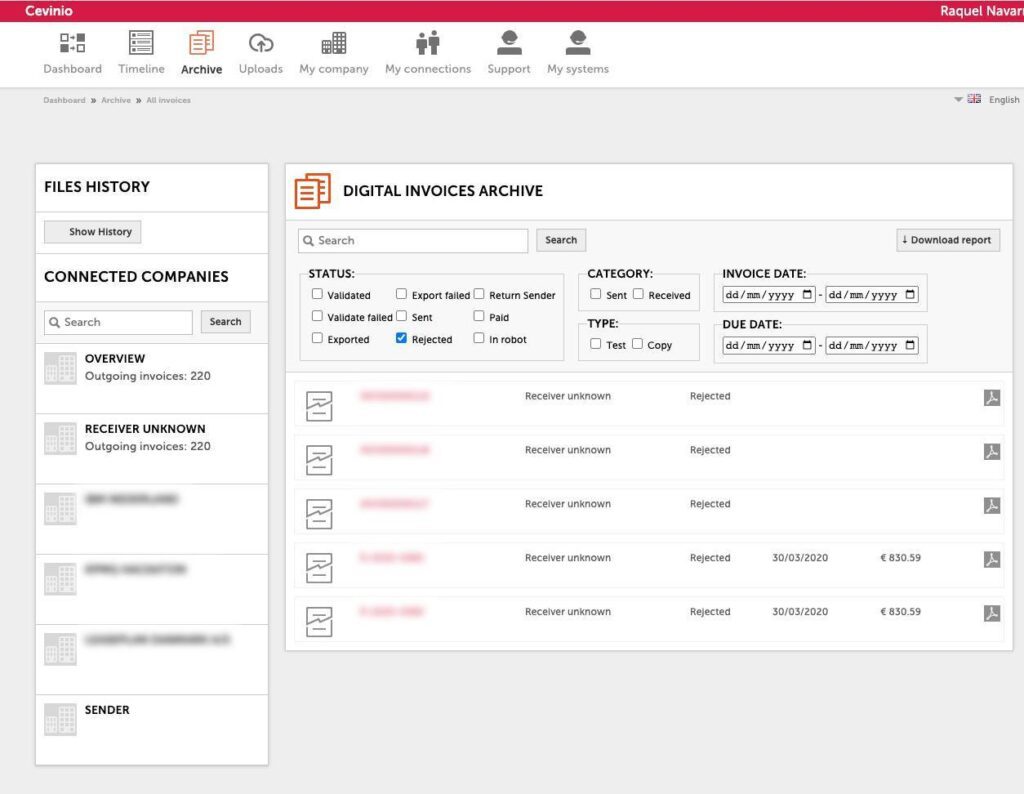Click invoice date start field
The height and width of the screenshot is (794, 1024).
pyautogui.click(x=768, y=294)
